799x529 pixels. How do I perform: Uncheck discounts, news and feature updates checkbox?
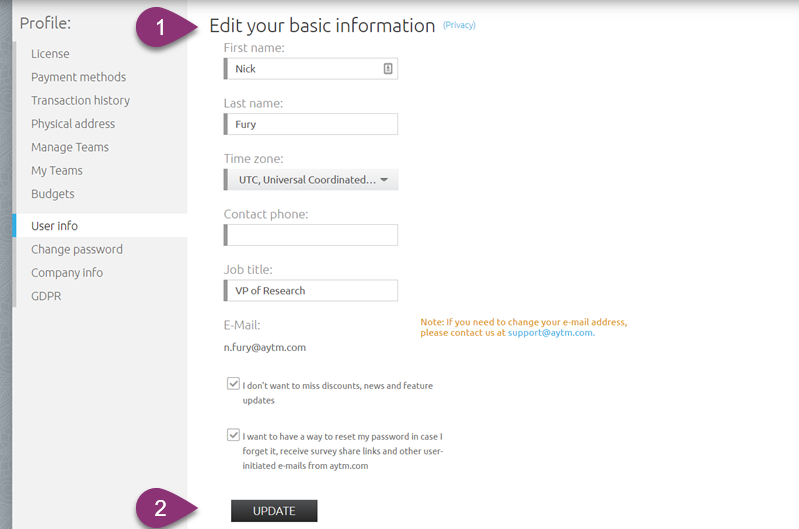[x=233, y=384]
